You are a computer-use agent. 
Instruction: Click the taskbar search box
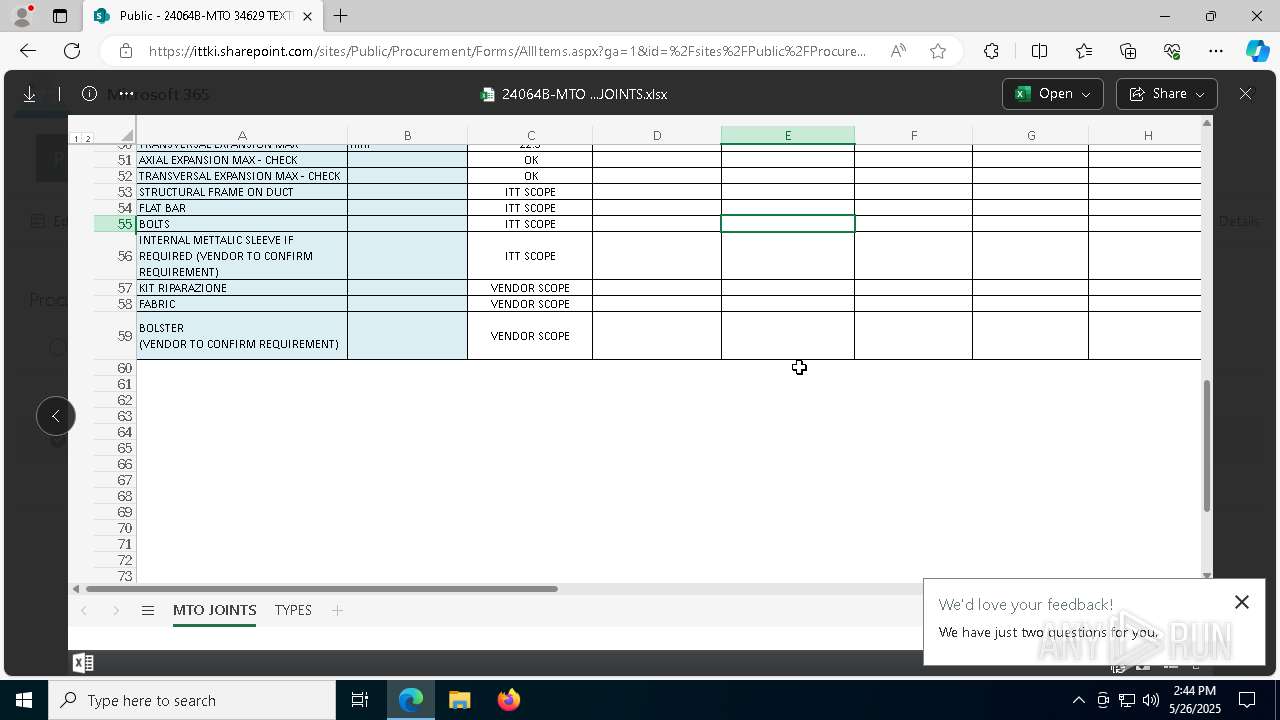pyautogui.click(x=192, y=700)
